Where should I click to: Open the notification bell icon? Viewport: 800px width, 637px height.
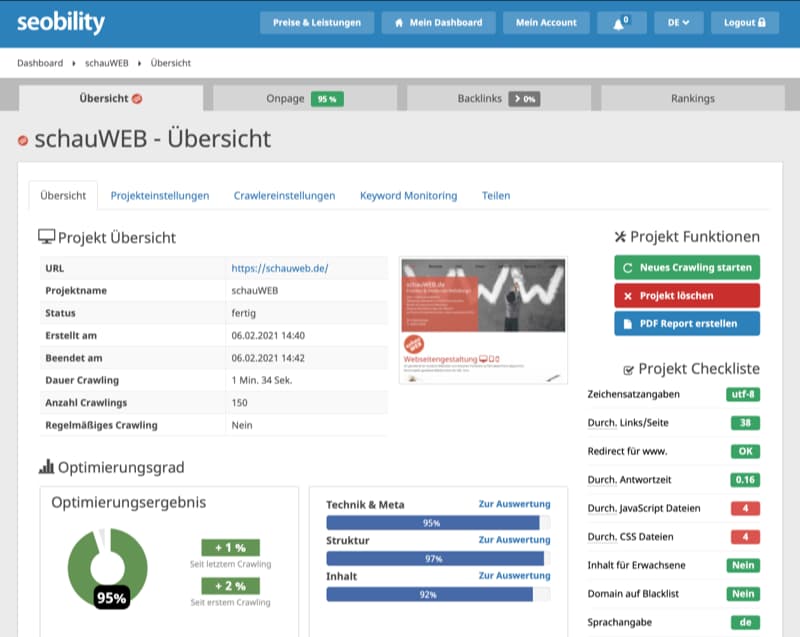click(x=621, y=23)
